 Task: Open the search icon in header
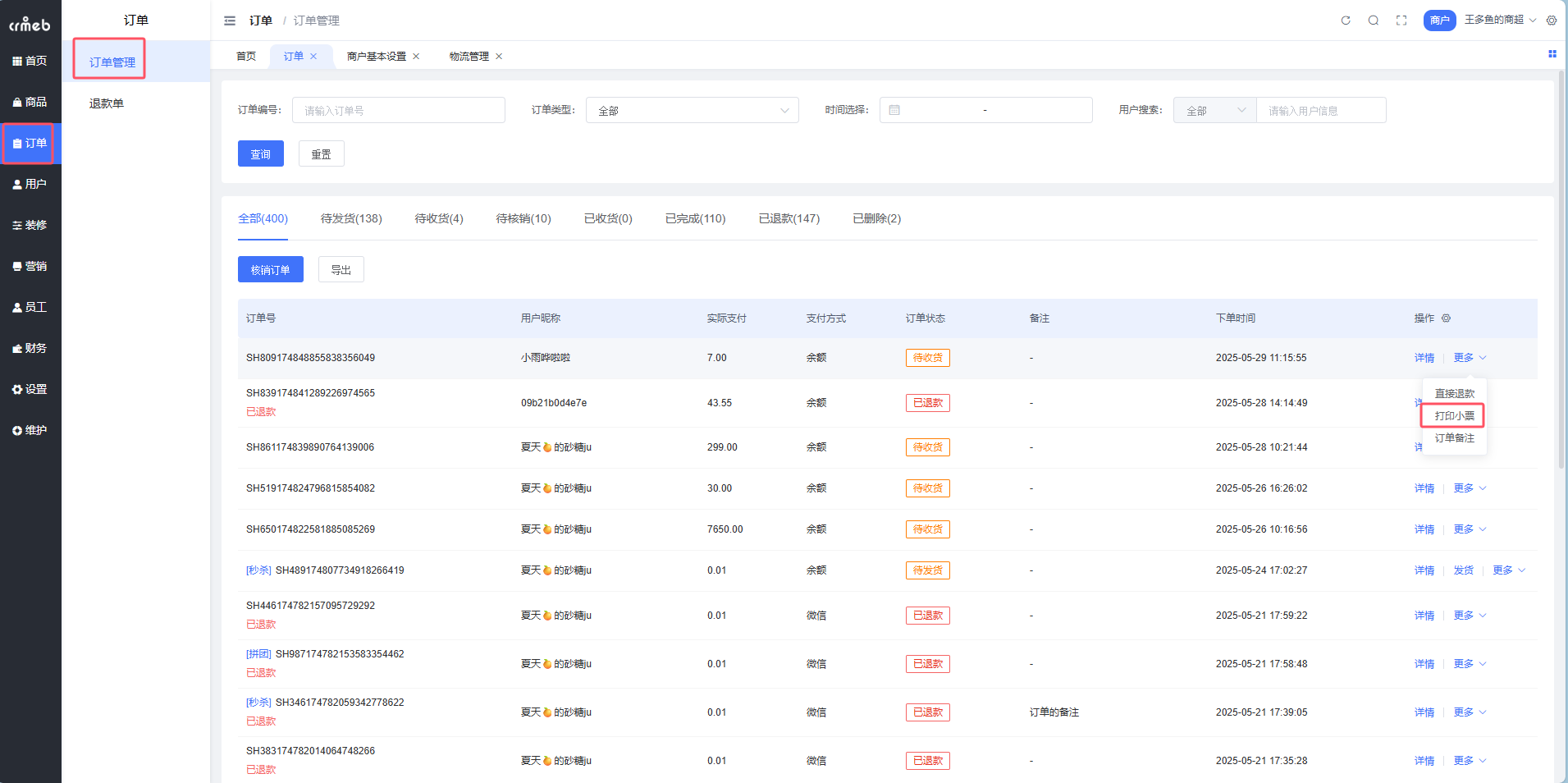1373,21
